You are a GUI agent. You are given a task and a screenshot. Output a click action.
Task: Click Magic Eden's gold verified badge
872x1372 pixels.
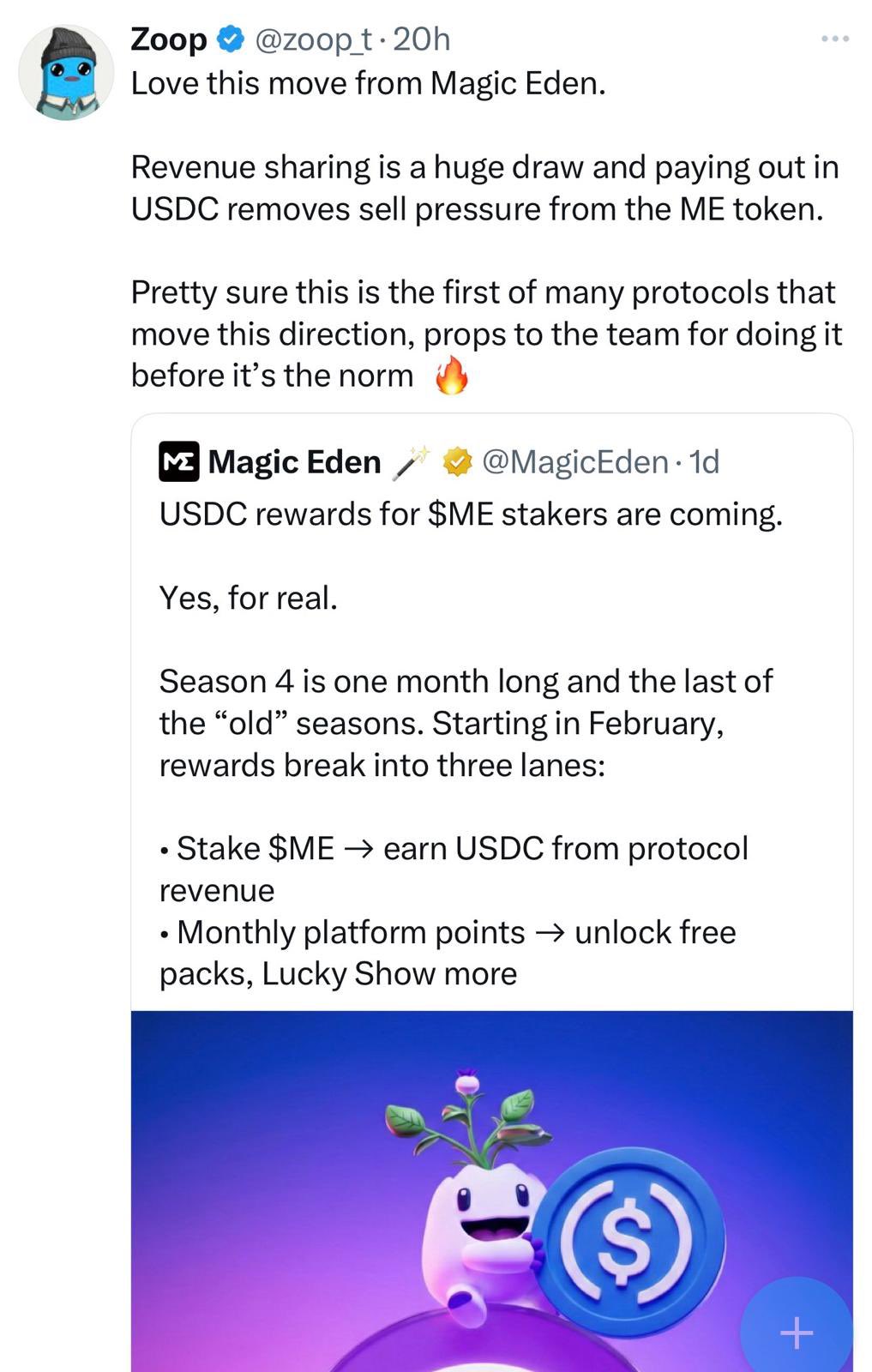458,462
